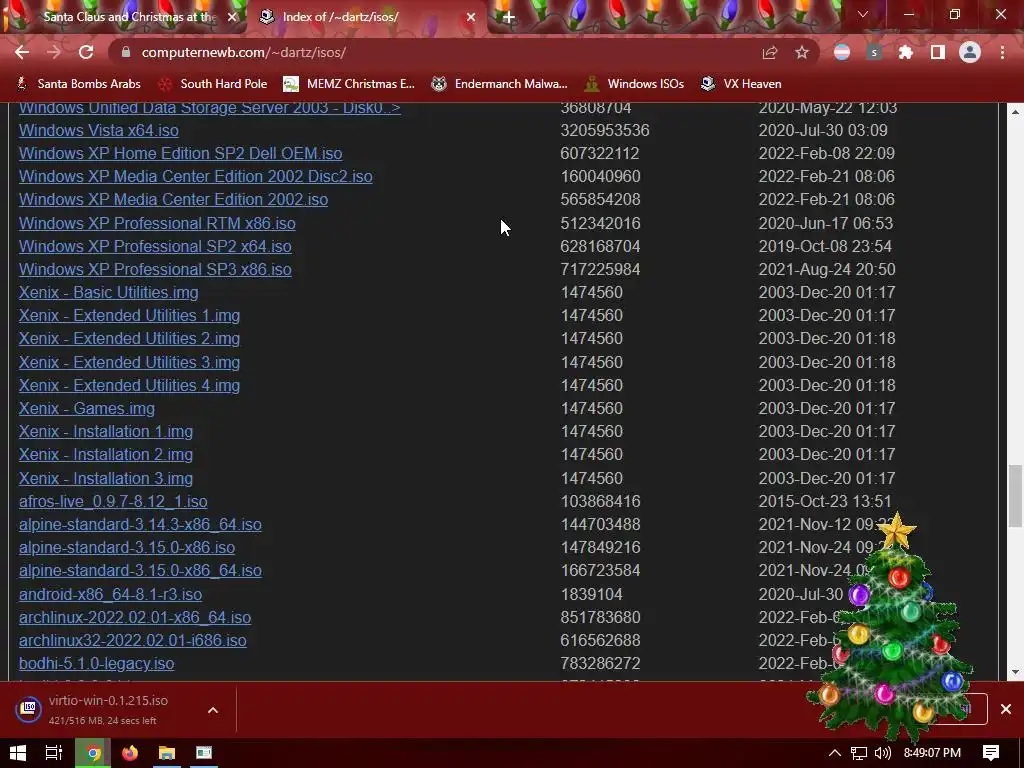Open a new tab with the plus button
This screenshot has height=768, width=1024.
(x=509, y=17)
